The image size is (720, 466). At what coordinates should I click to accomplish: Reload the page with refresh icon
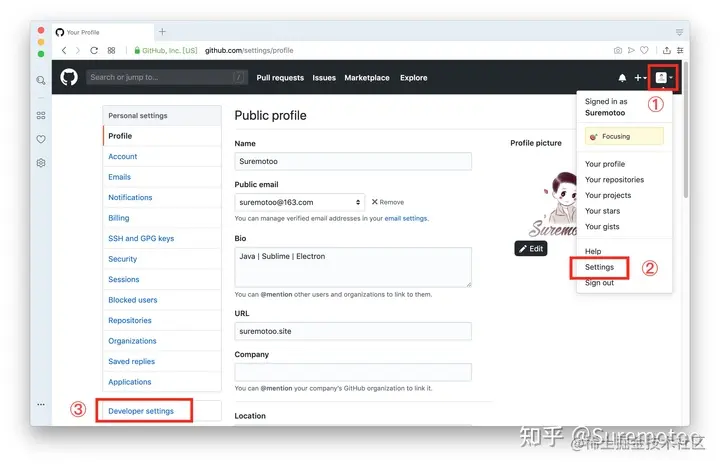point(94,50)
